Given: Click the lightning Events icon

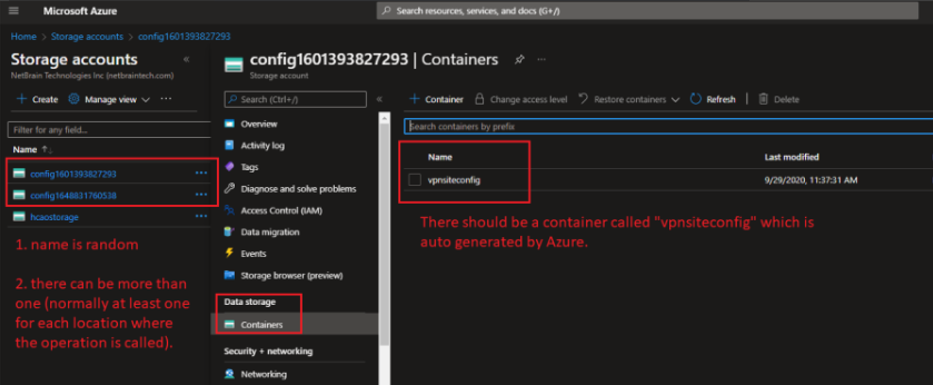Looking at the screenshot, I should pyautogui.click(x=229, y=253).
